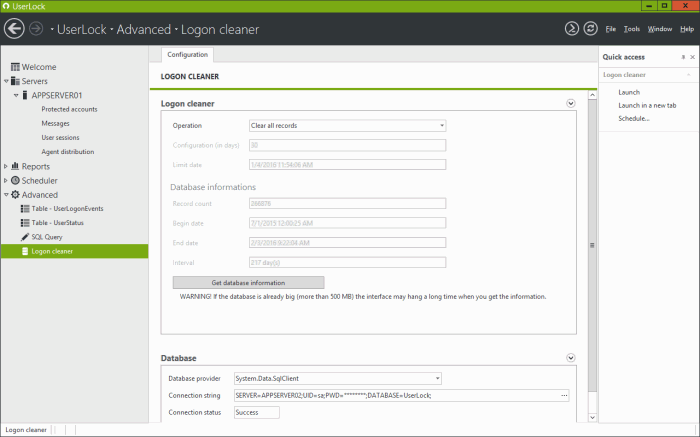Viewport: 700px width, 437px height.
Task: Click the Record count field
Action: [347, 204]
